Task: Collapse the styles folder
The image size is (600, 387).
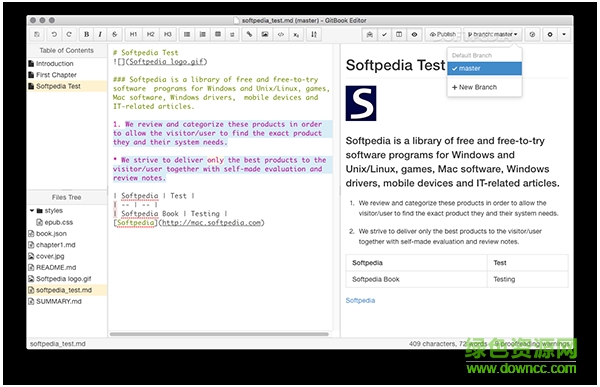Action: click(32, 211)
